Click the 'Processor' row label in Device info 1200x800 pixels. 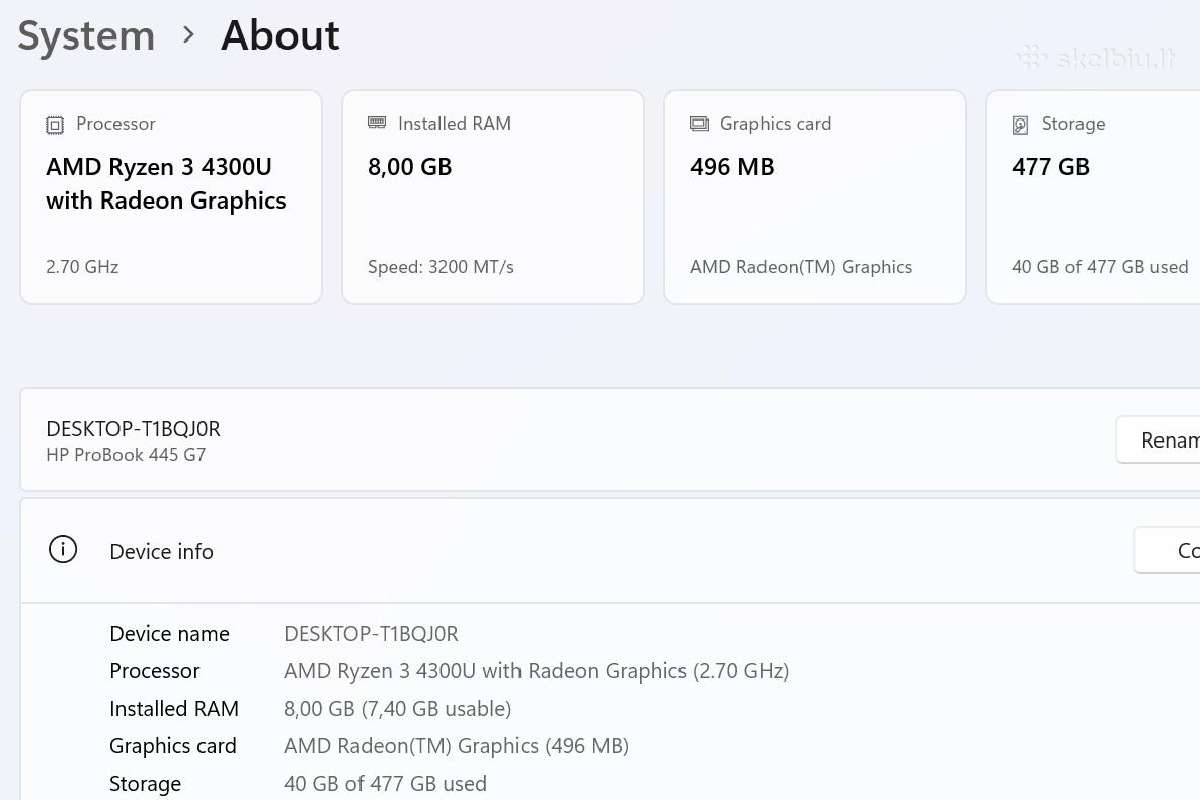pyautogui.click(x=154, y=671)
